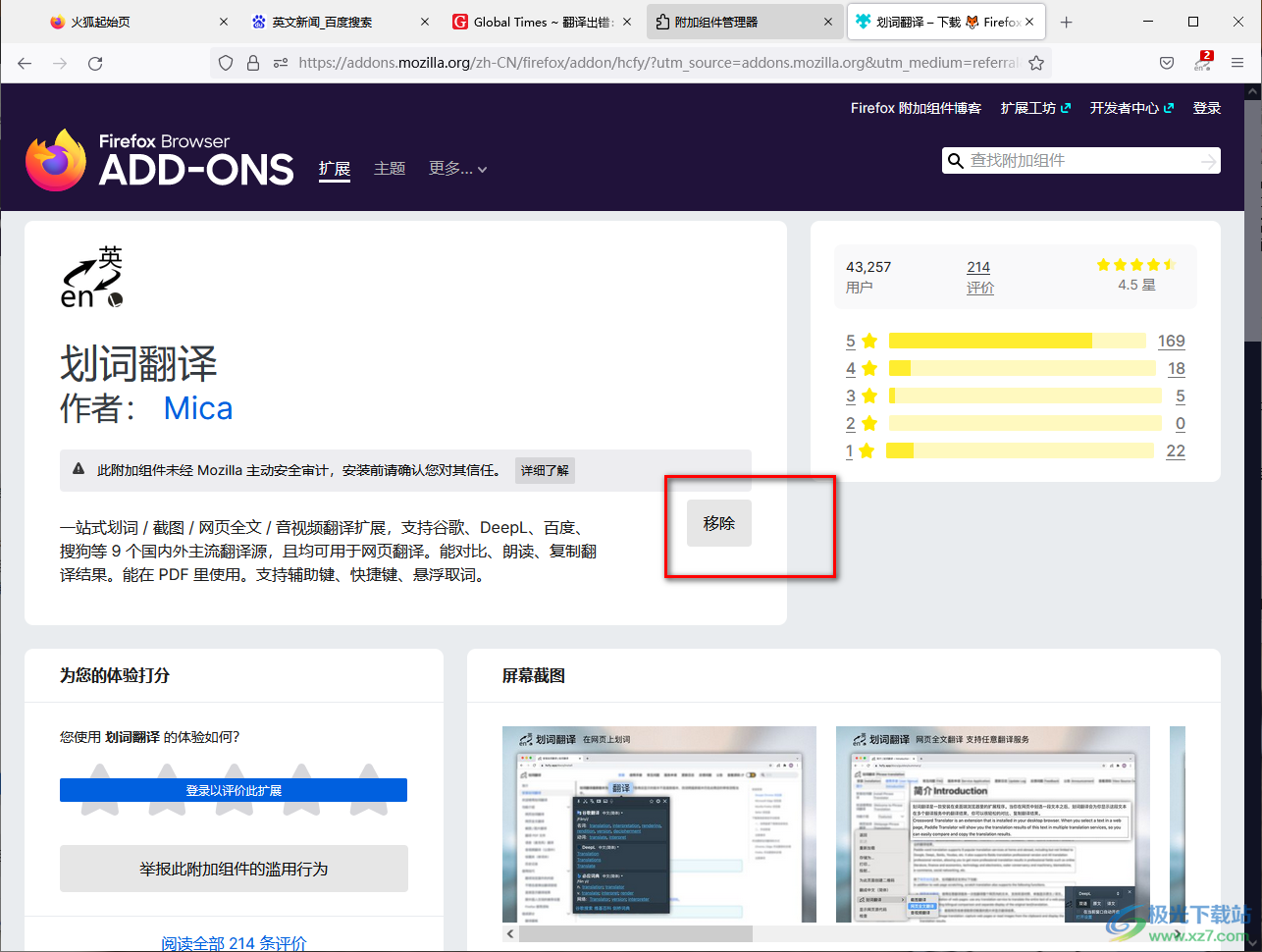This screenshot has width=1262, height=952.
Task: Filter reviews by 5 stars bar
Action: (1018, 341)
